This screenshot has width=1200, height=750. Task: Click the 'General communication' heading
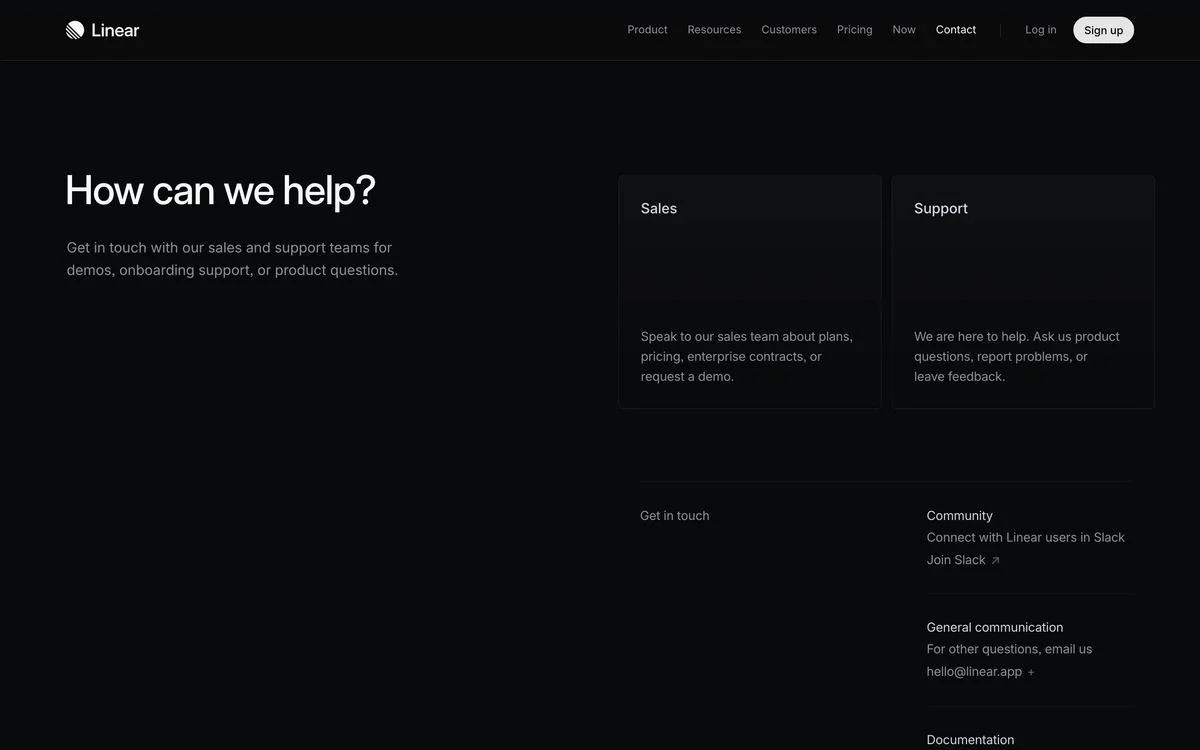coord(995,628)
